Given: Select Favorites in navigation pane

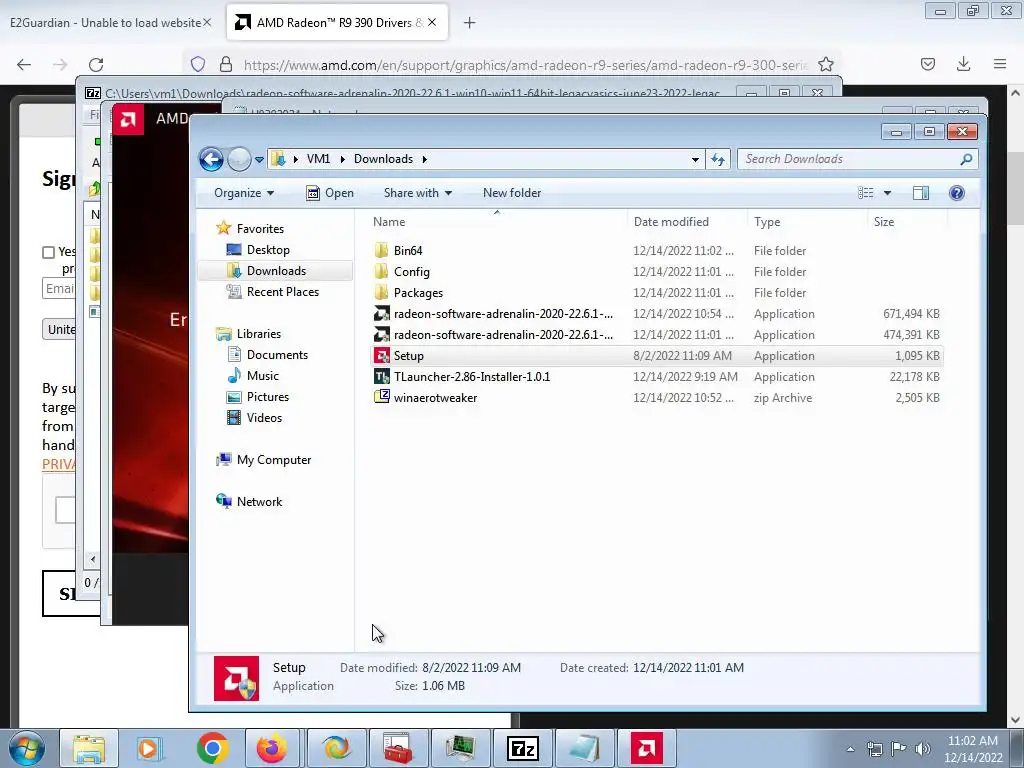Looking at the screenshot, I should click(260, 229).
